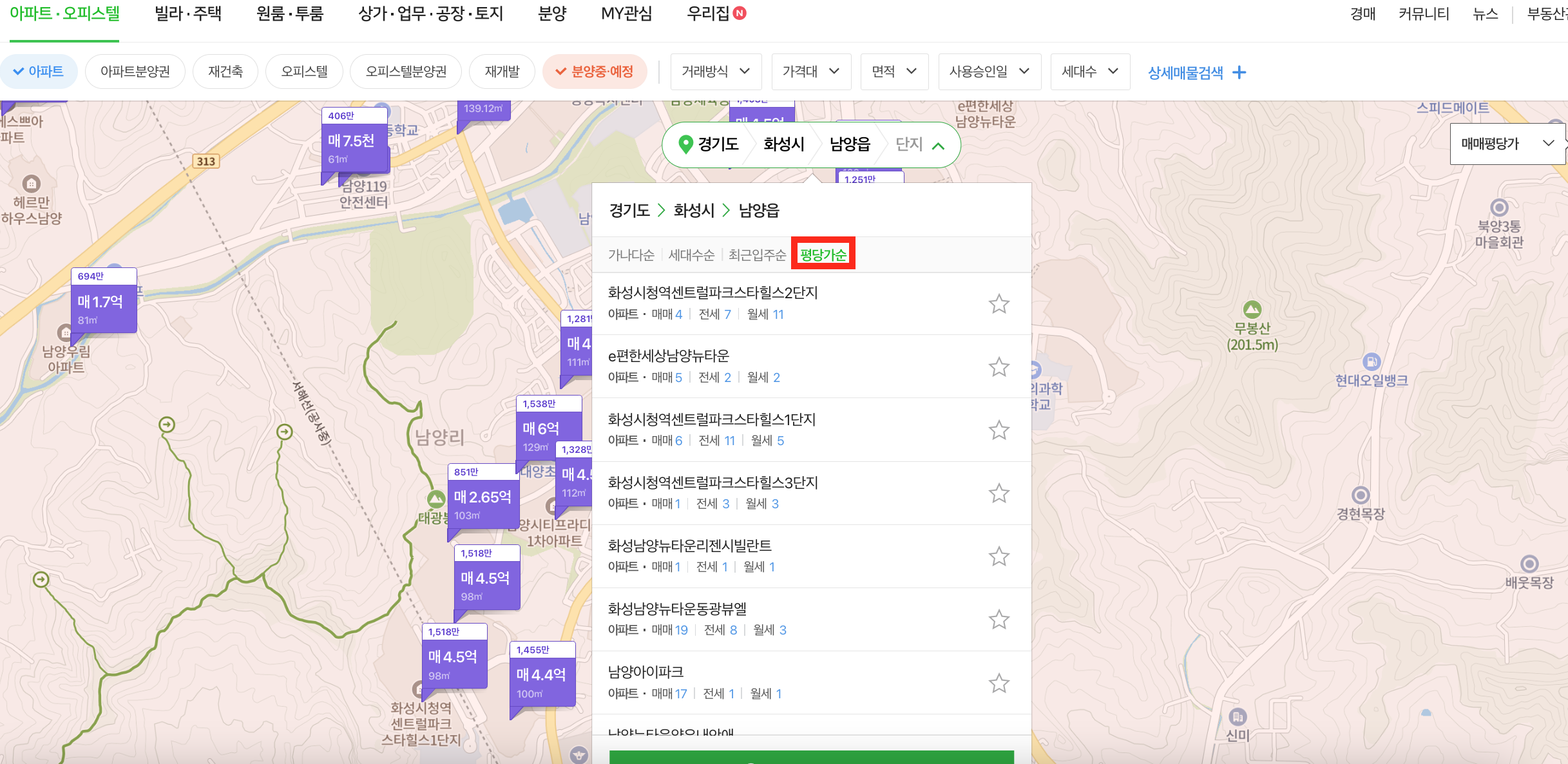Click the 경현목장 map marker
This screenshot has height=764, width=1568.
pyautogui.click(x=1361, y=495)
